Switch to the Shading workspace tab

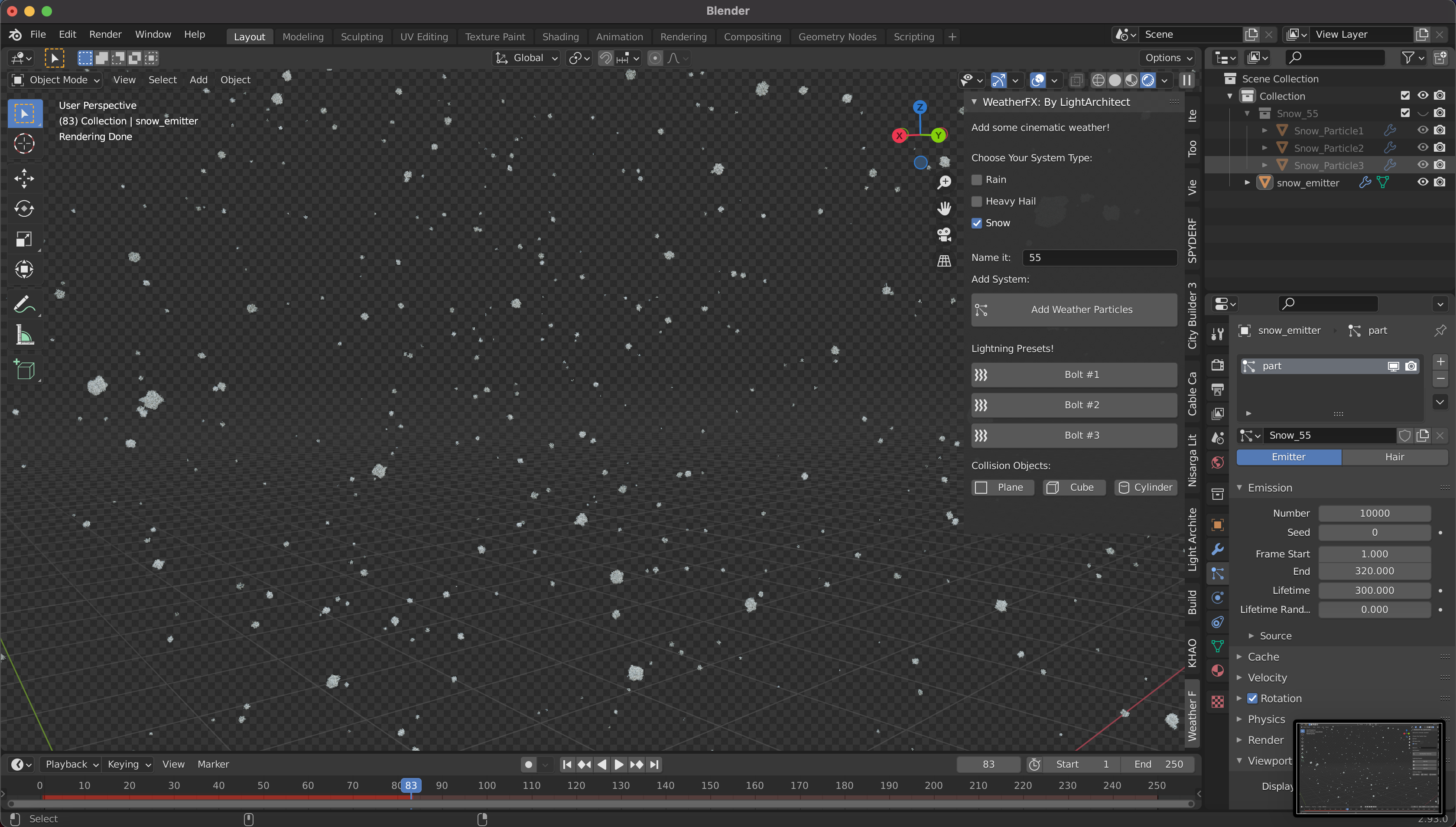coord(560,37)
